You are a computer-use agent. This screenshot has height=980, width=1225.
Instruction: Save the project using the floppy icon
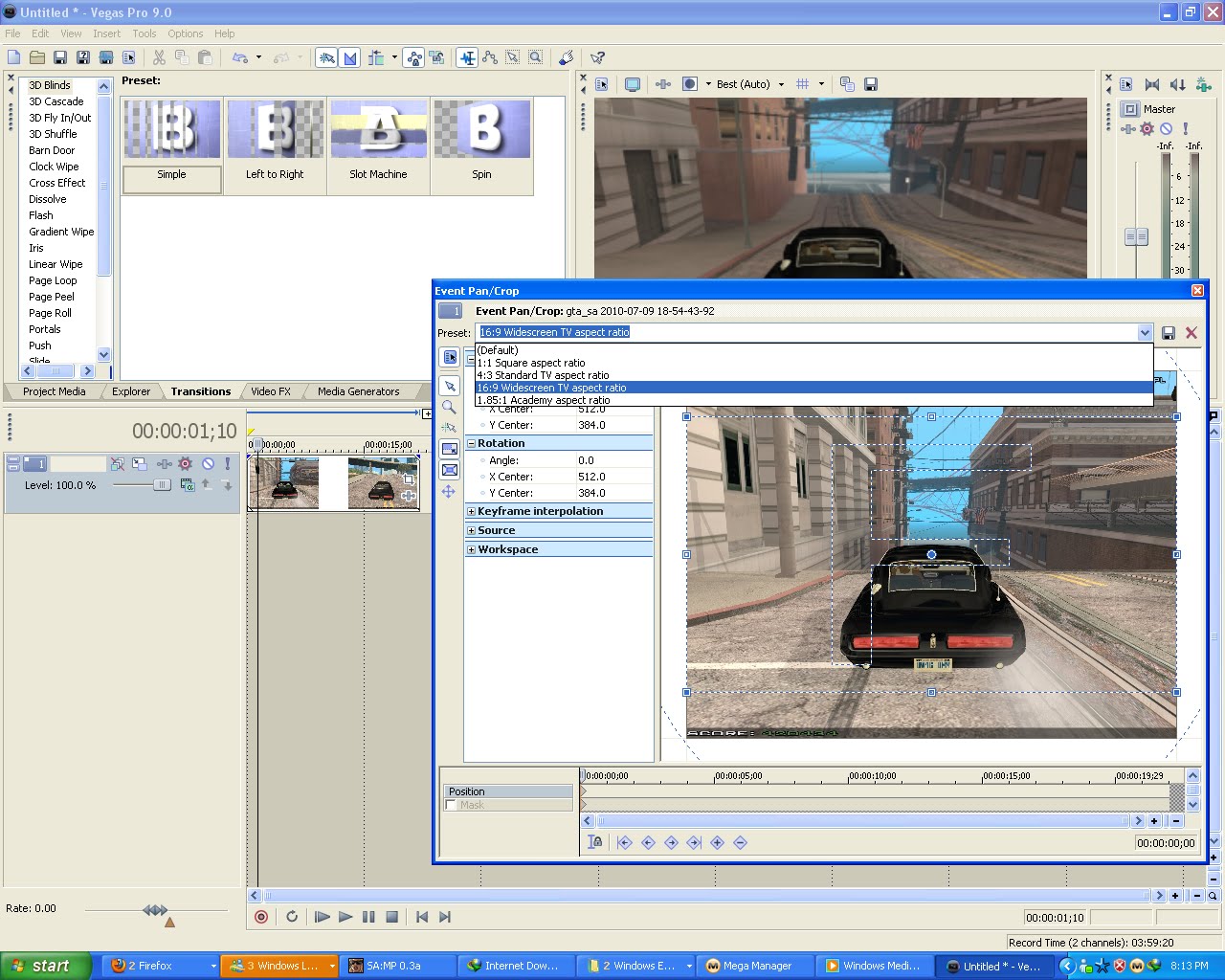point(59,57)
